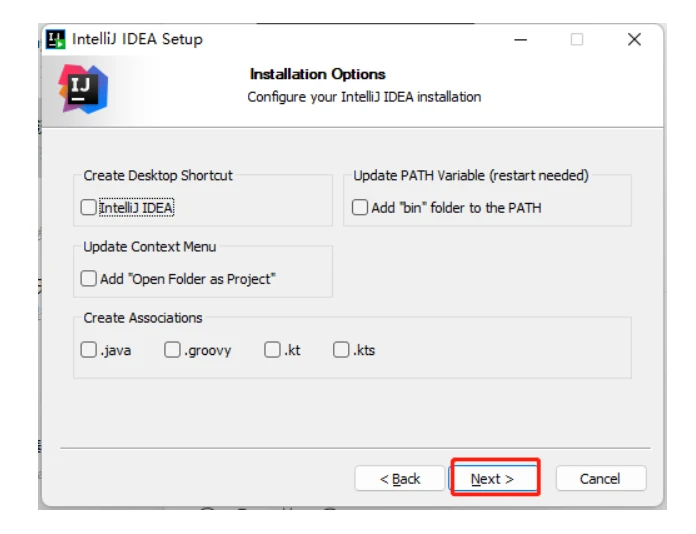Toggle the .groovy file association checkbox
Image resolution: width=696 pixels, height=534 pixels.
point(173,350)
